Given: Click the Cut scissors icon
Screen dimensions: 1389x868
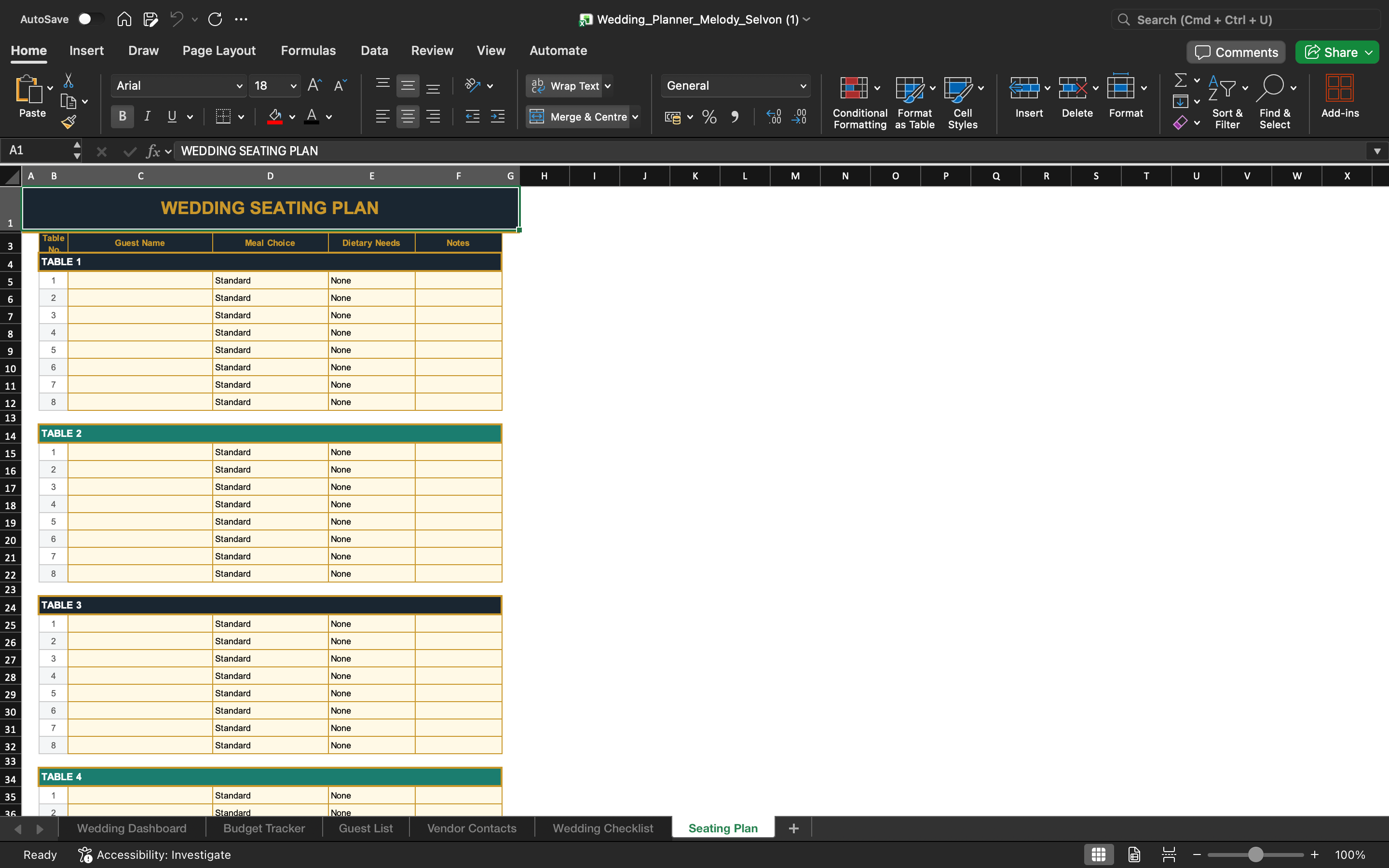Looking at the screenshot, I should 68,81.
